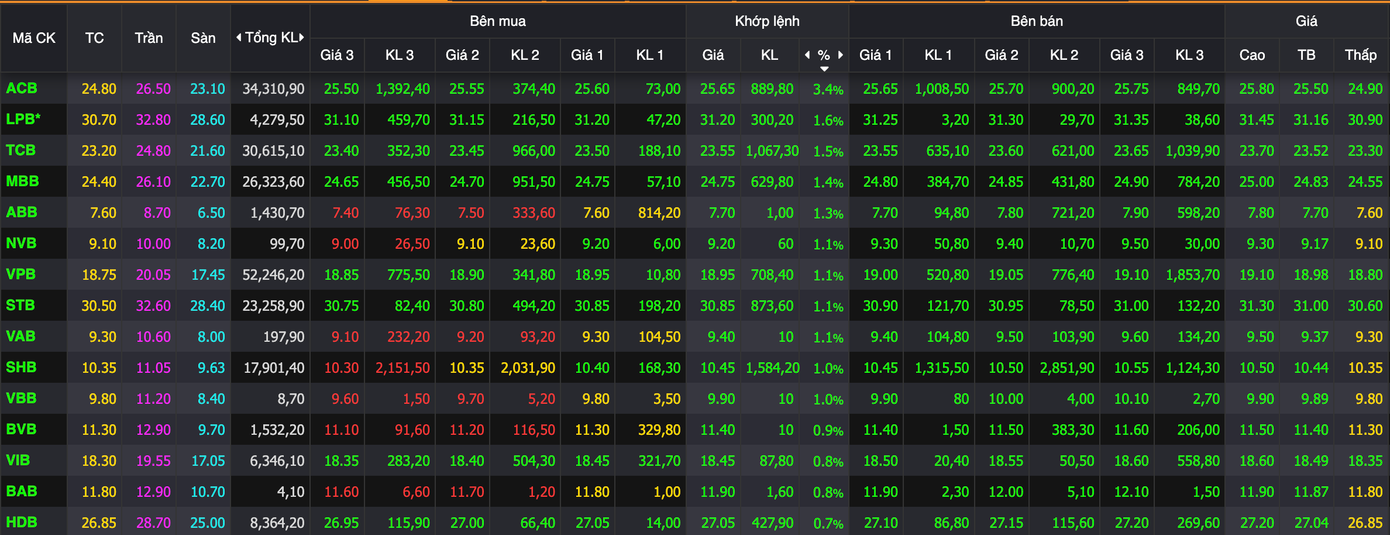Click the Trần ceiling price header
1390x535 pixels.
pyautogui.click(x=149, y=38)
